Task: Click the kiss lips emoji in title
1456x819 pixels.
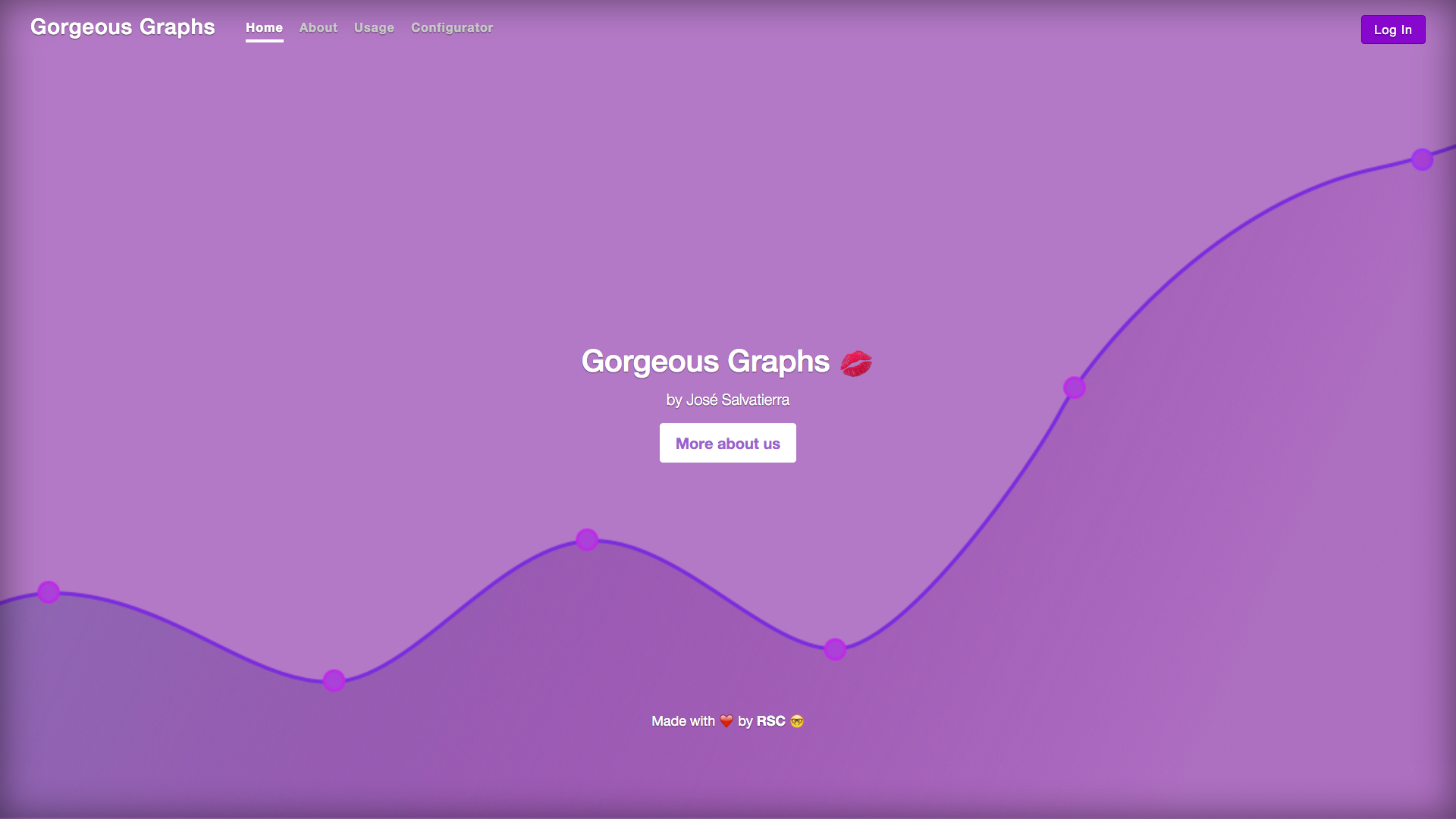Action: 855,363
